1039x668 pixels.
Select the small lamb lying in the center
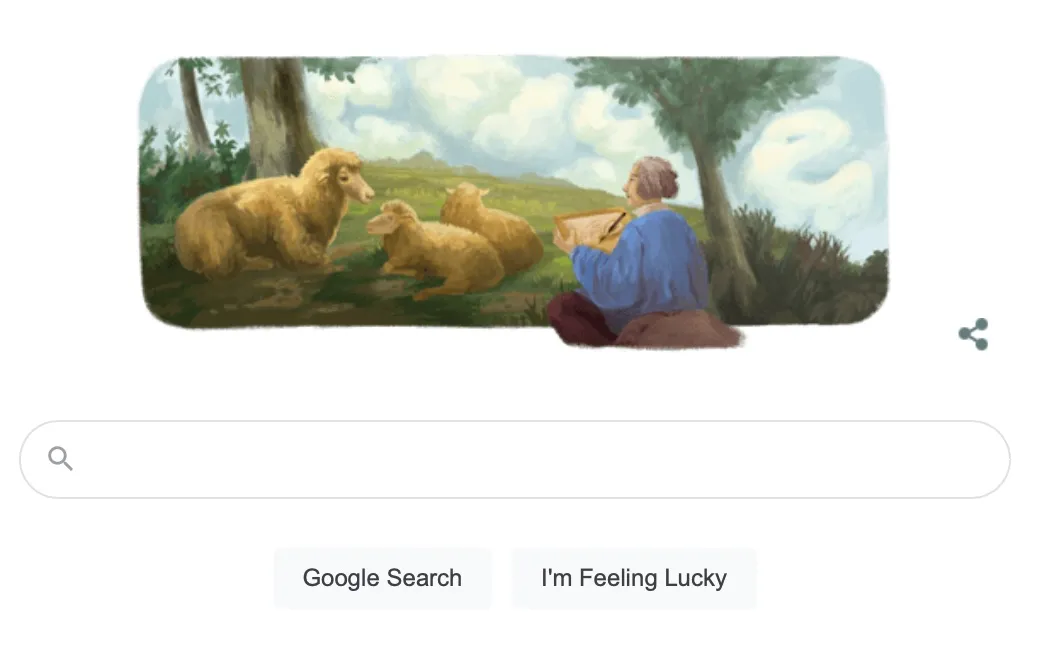[x=434, y=249]
